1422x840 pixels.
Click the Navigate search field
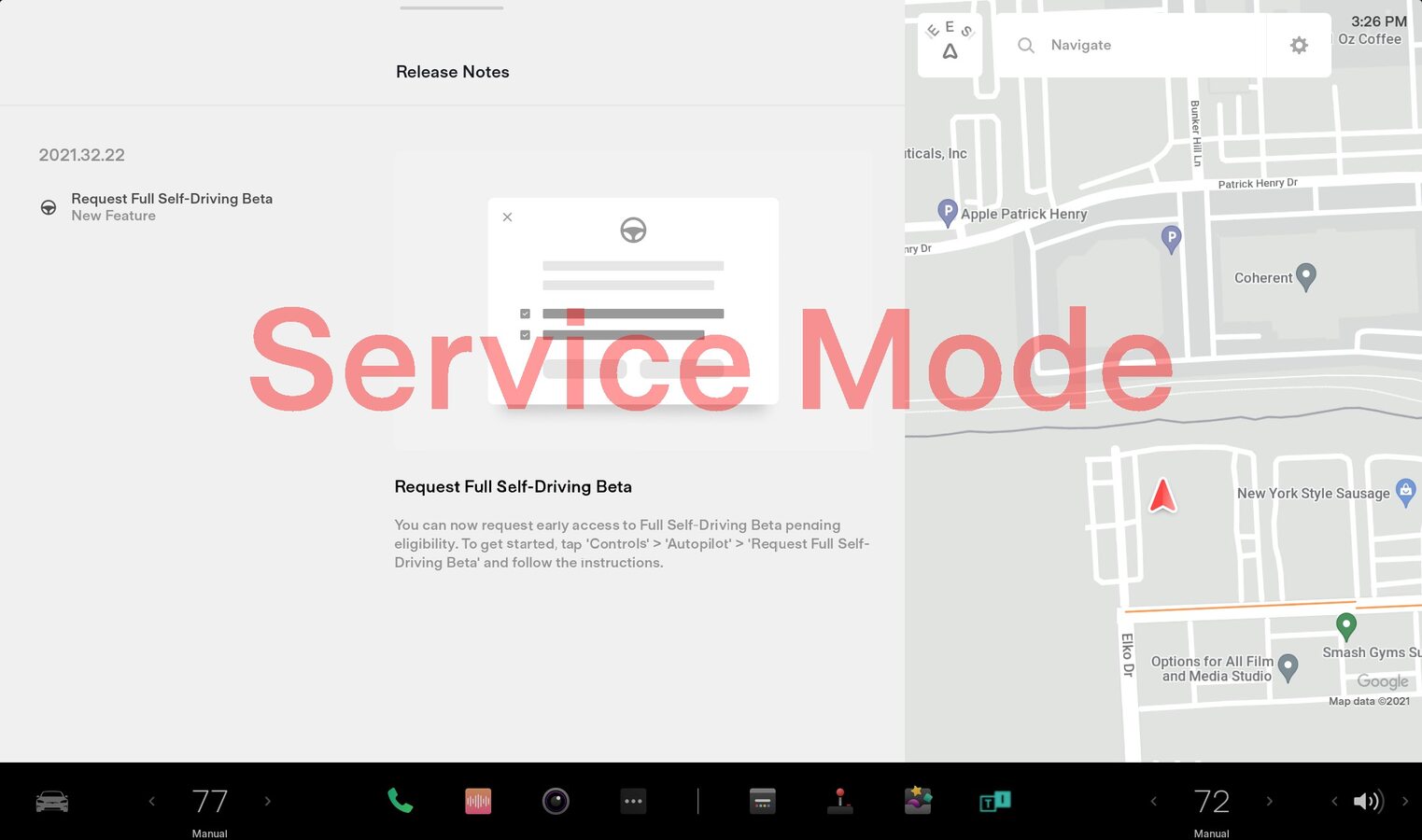(1130, 45)
